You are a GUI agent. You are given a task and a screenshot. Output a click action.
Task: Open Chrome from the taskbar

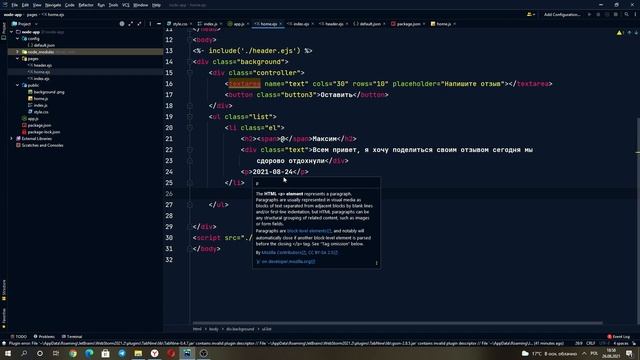[x=73, y=353]
